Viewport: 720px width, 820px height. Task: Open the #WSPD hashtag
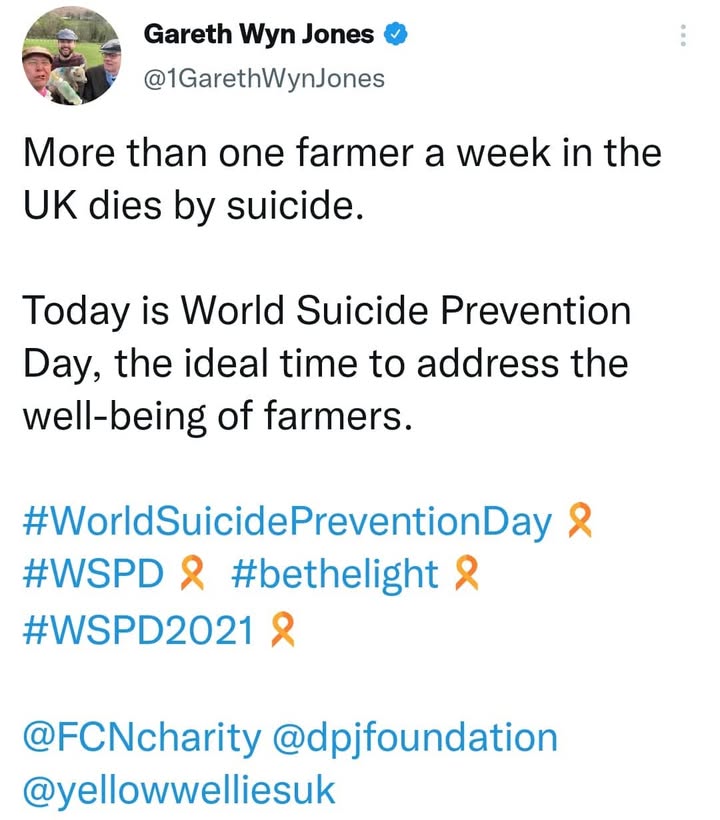point(93,574)
